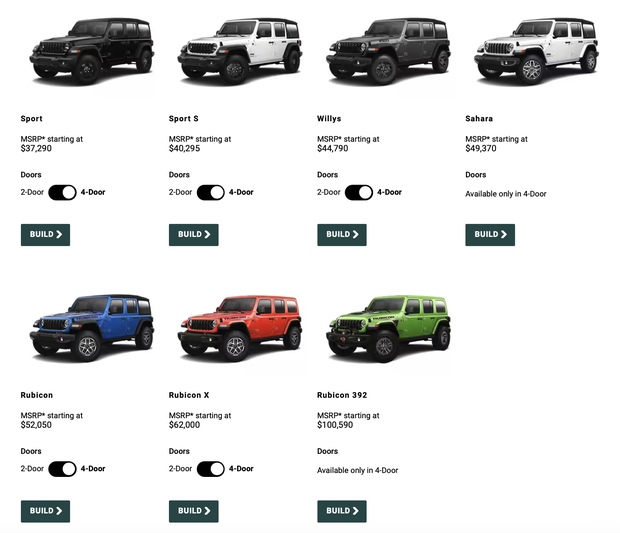The height and width of the screenshot is (533, 620).
Task: Build the Rubicon 392
Action: click(342, 511)
